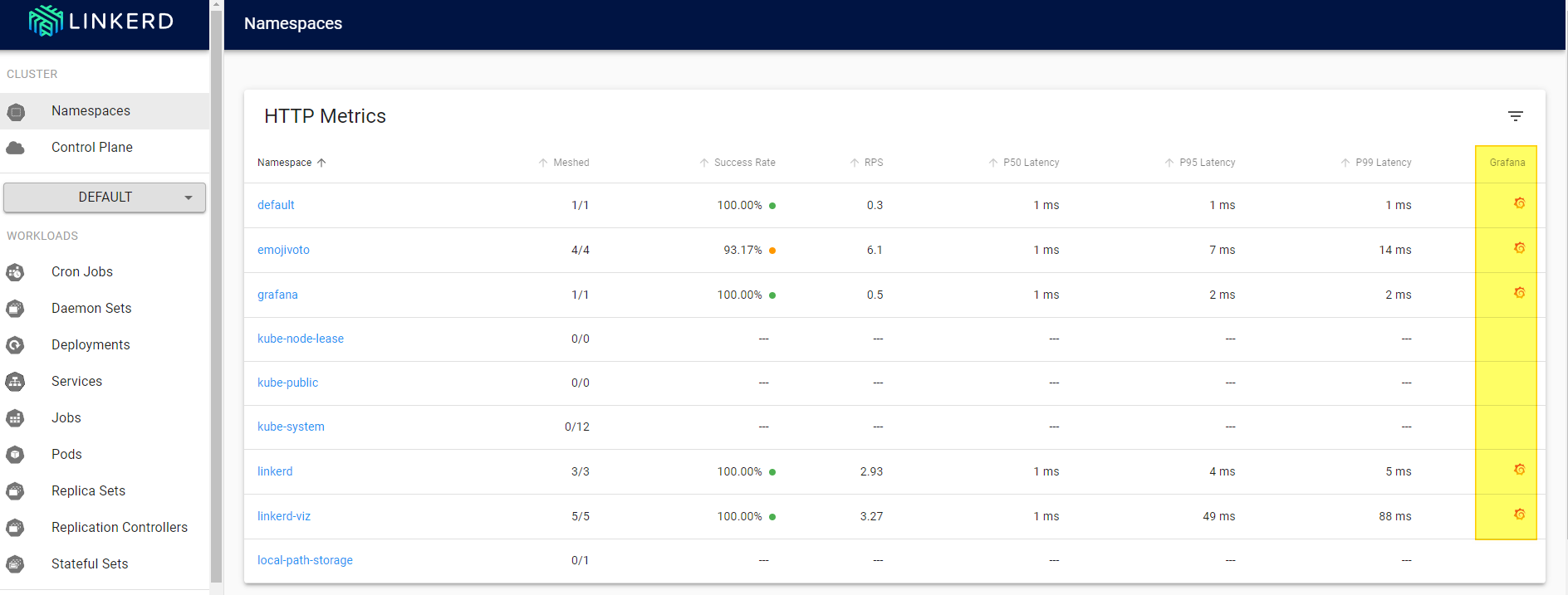The width and height of the screenshot is (1568, 595).
Task: Click the HTTP Metrics heading
Action: 325,116
